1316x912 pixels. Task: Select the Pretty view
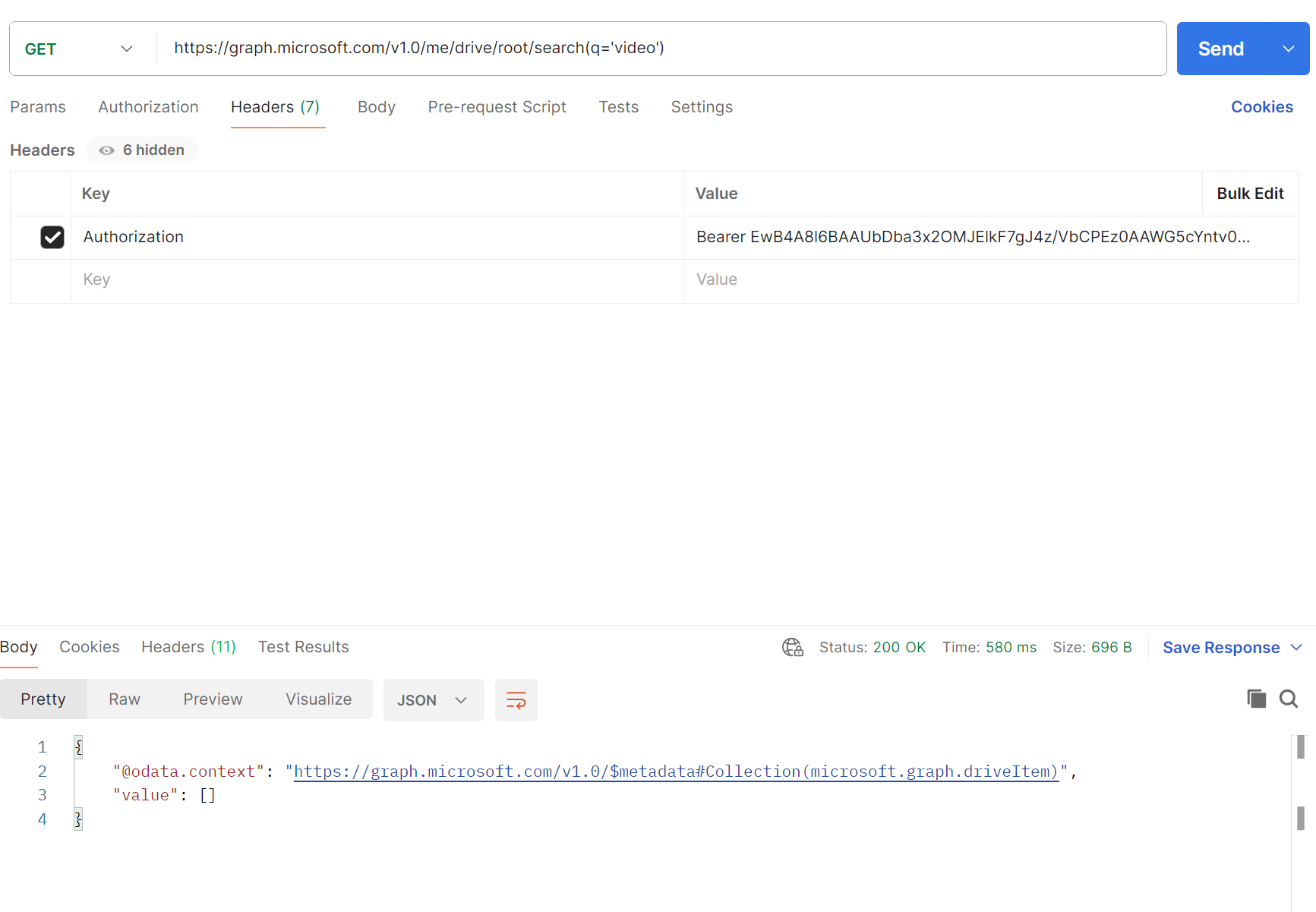43,699
